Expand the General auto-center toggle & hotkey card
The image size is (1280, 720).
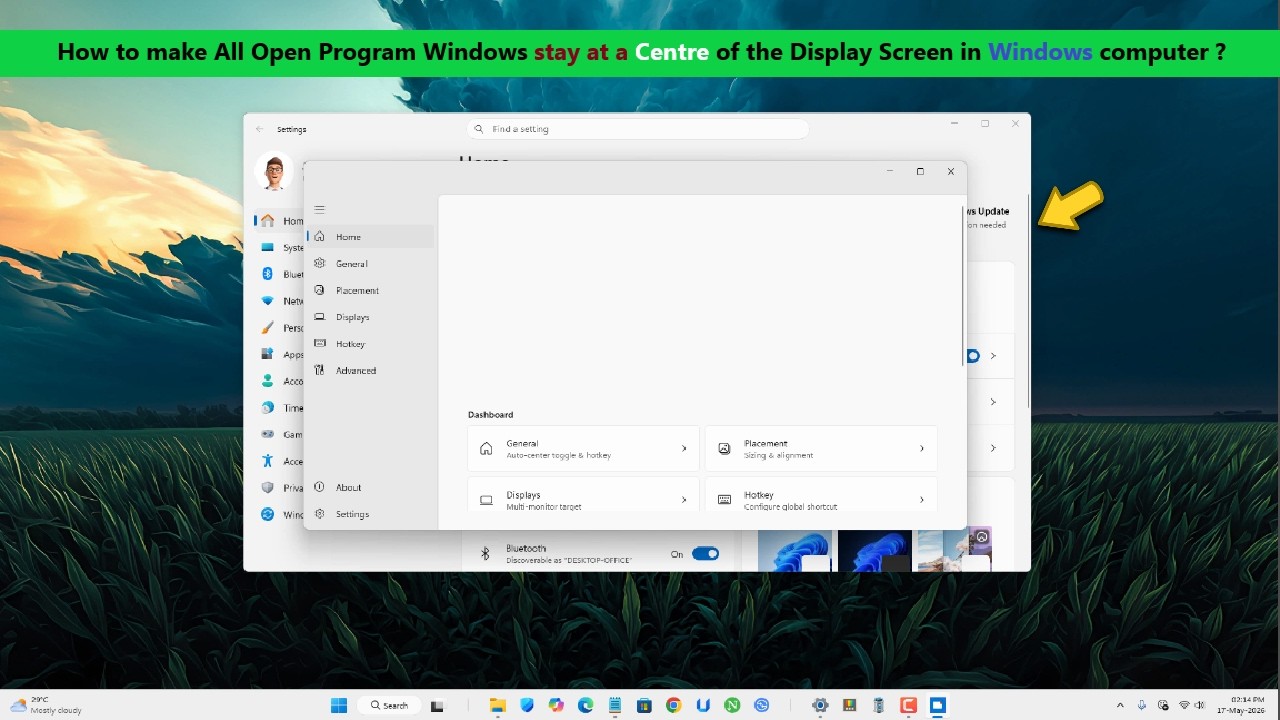tap(583, 449)
